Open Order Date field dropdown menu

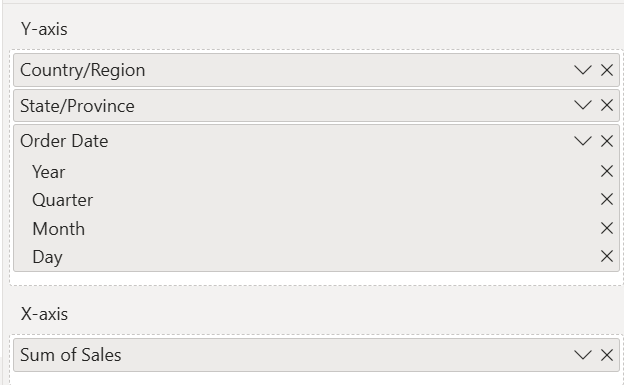(583, 141)
